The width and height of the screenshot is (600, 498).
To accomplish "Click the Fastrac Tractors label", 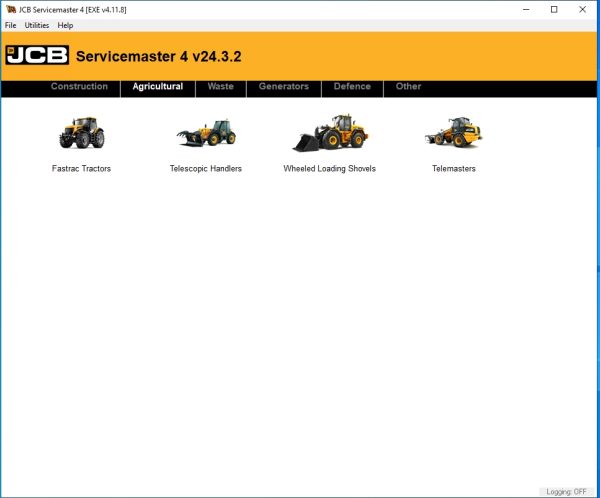I will click(82, 168).
